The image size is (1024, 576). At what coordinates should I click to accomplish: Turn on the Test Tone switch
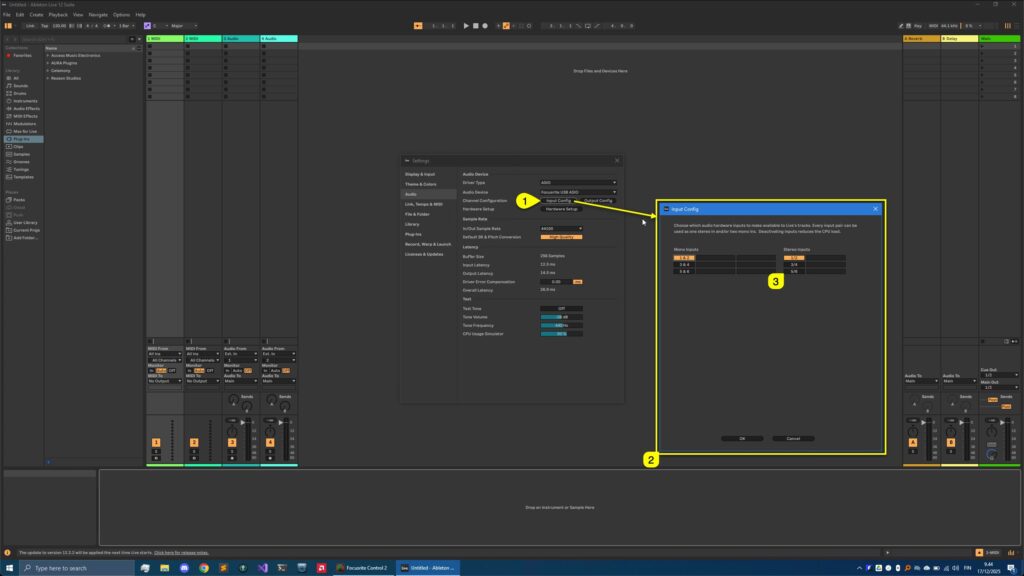tap(561, 308)
